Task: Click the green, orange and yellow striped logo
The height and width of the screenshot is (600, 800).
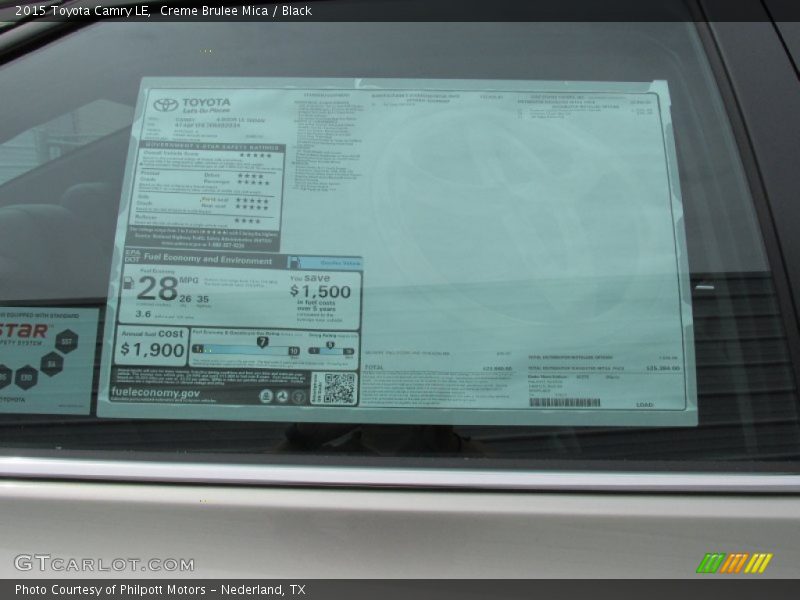Action: tap(734, 563)
